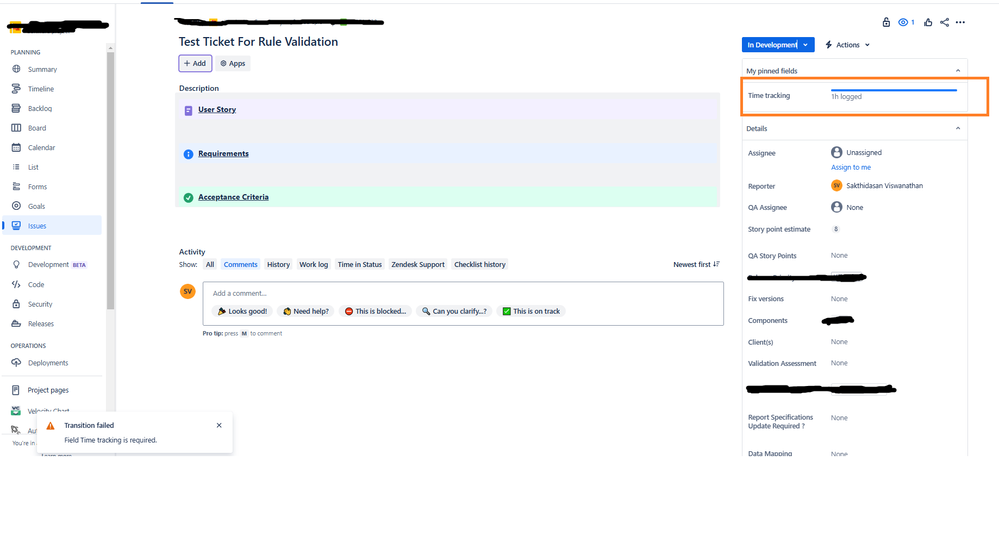Select the Issues sidebar item
999x541 pixels.
pyautogui.click(x=52, y=226)
